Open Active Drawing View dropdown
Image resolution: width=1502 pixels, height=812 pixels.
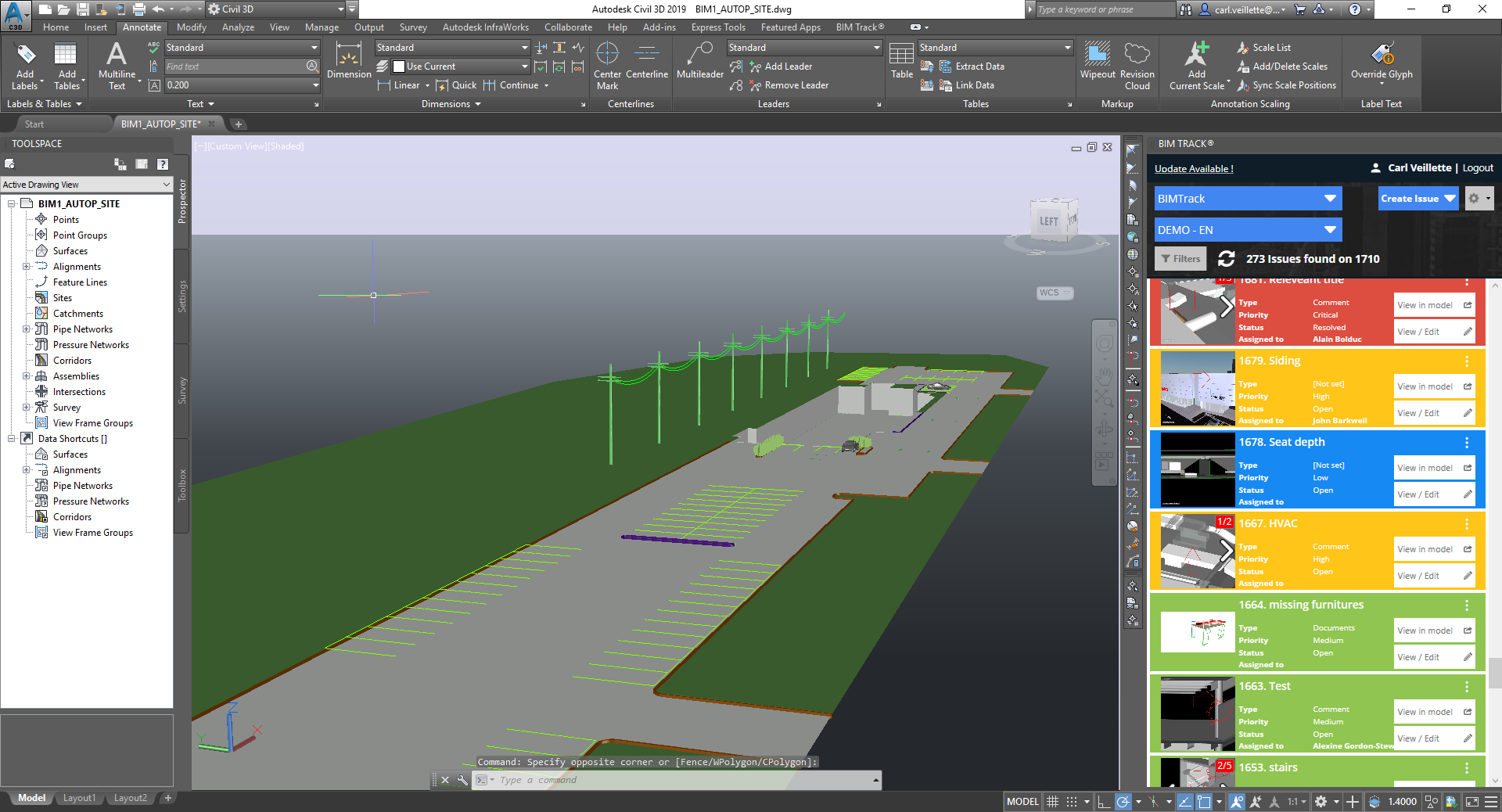[x=86, y=185]
